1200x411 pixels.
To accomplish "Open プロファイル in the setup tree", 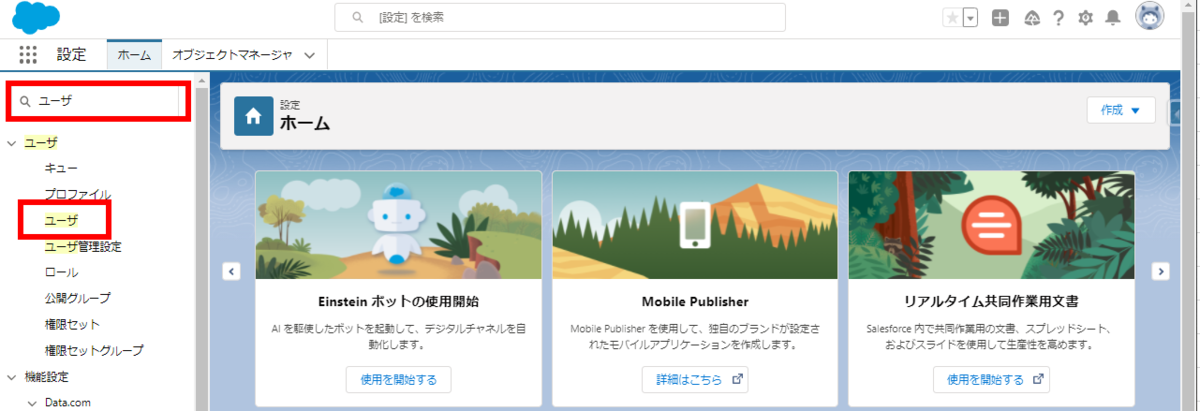I will point(77,194).
